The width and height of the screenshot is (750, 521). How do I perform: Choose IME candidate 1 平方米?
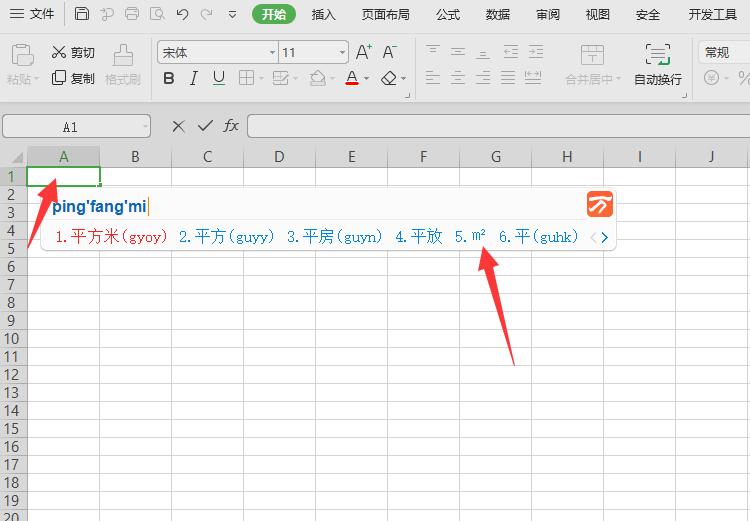pos(111,236)
